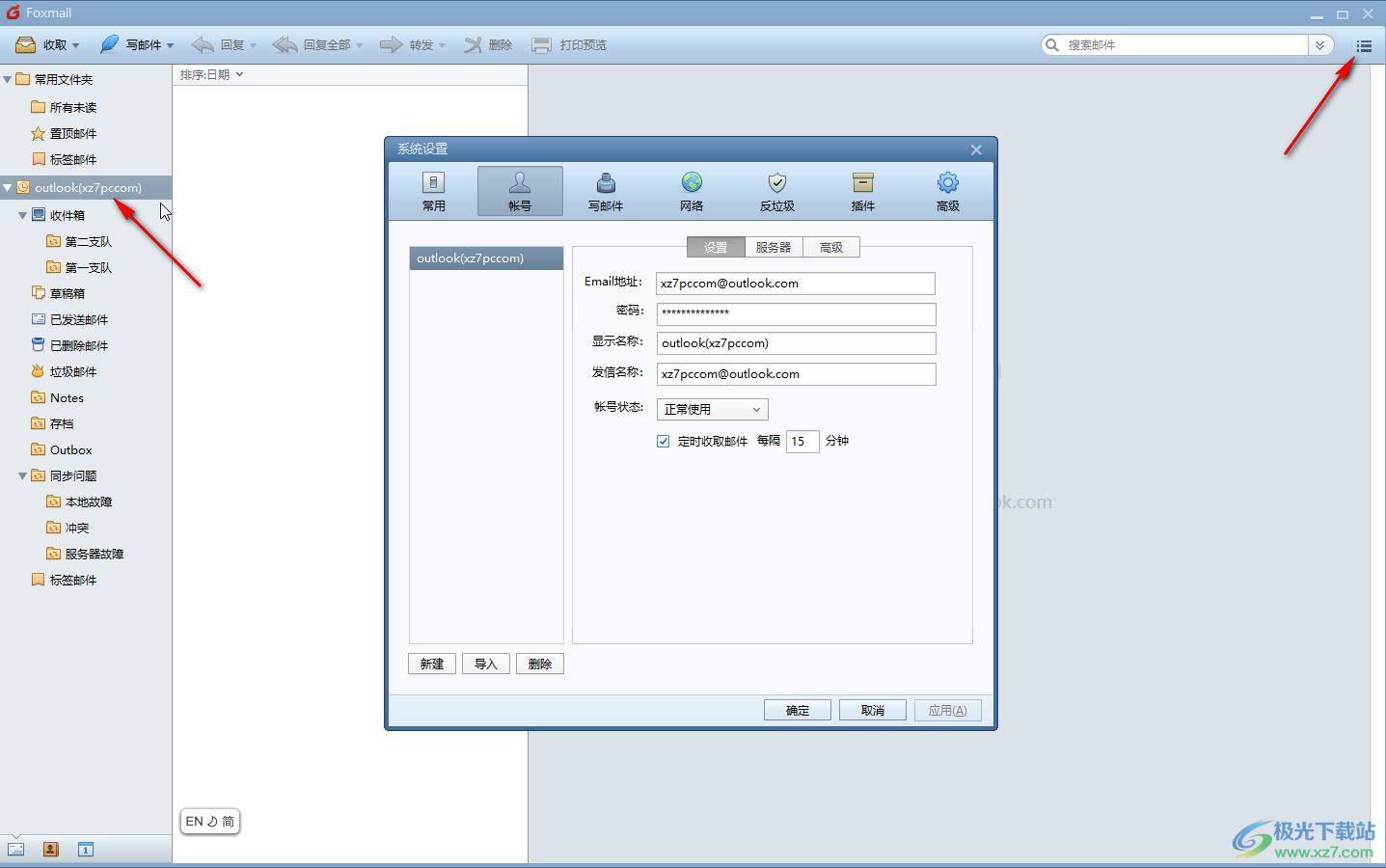Click the 发信名称 input field

coord(796,374)
